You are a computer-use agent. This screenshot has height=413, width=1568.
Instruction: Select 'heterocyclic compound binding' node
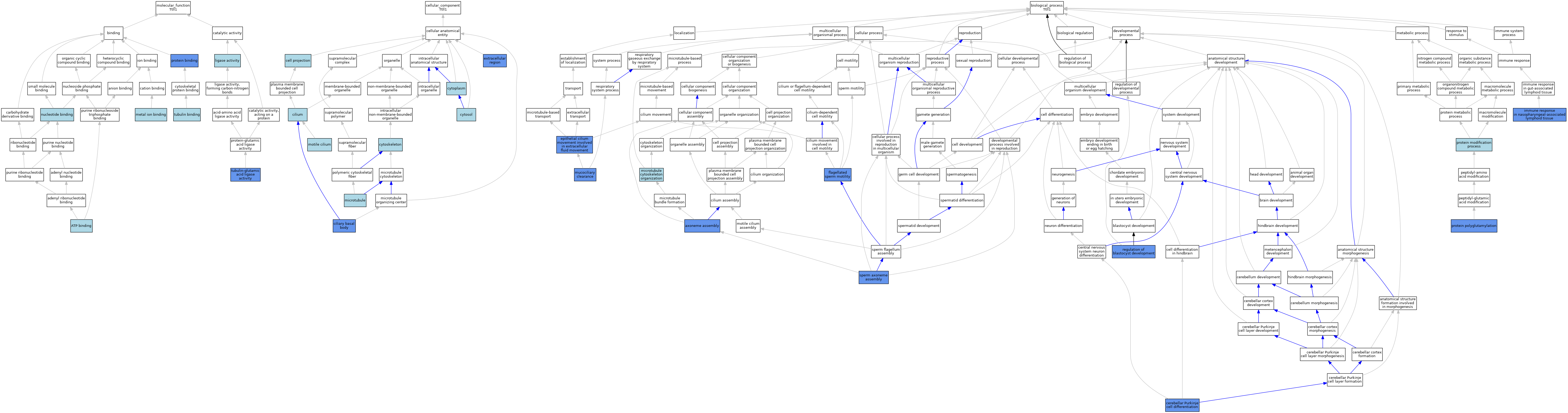coord(114,61)
